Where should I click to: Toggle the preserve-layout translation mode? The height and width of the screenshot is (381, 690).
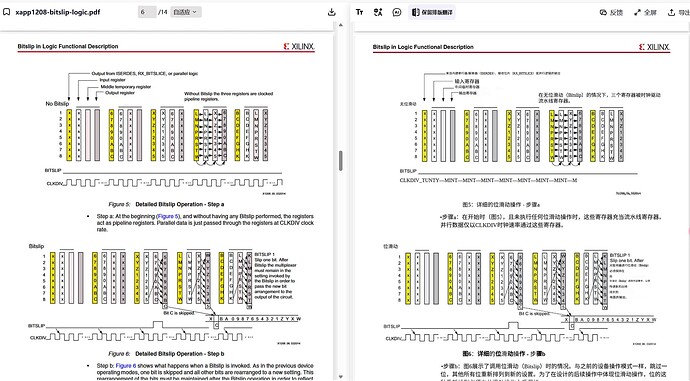click(x=432, y=12)
